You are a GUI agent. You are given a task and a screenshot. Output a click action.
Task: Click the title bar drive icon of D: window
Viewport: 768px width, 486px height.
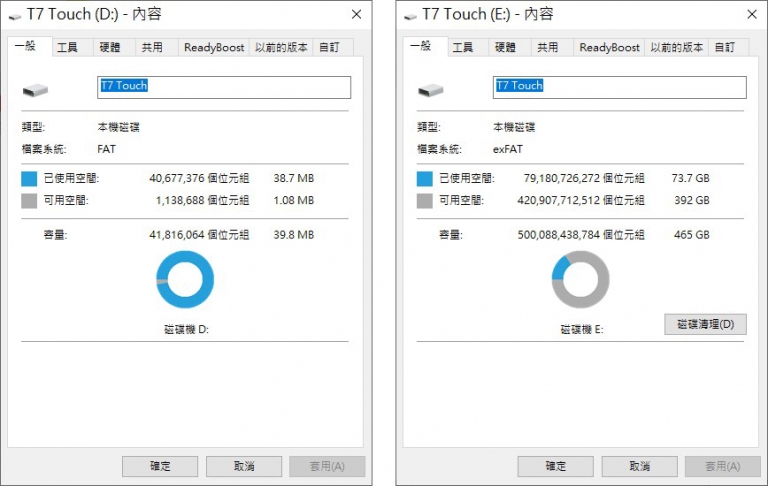(x=15, y=17)
